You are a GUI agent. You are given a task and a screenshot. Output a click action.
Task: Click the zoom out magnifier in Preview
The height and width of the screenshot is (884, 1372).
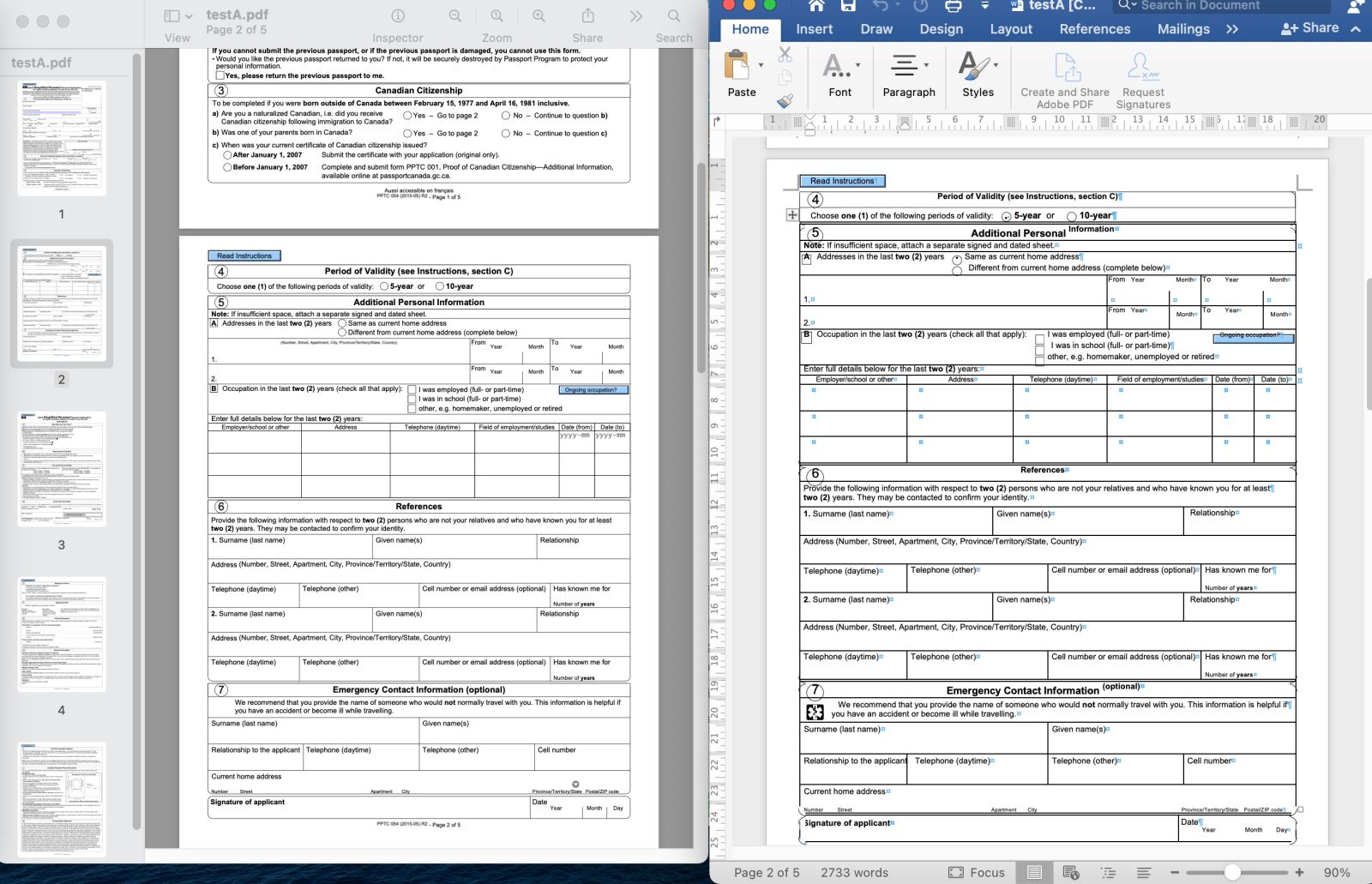tap(455, 16)
